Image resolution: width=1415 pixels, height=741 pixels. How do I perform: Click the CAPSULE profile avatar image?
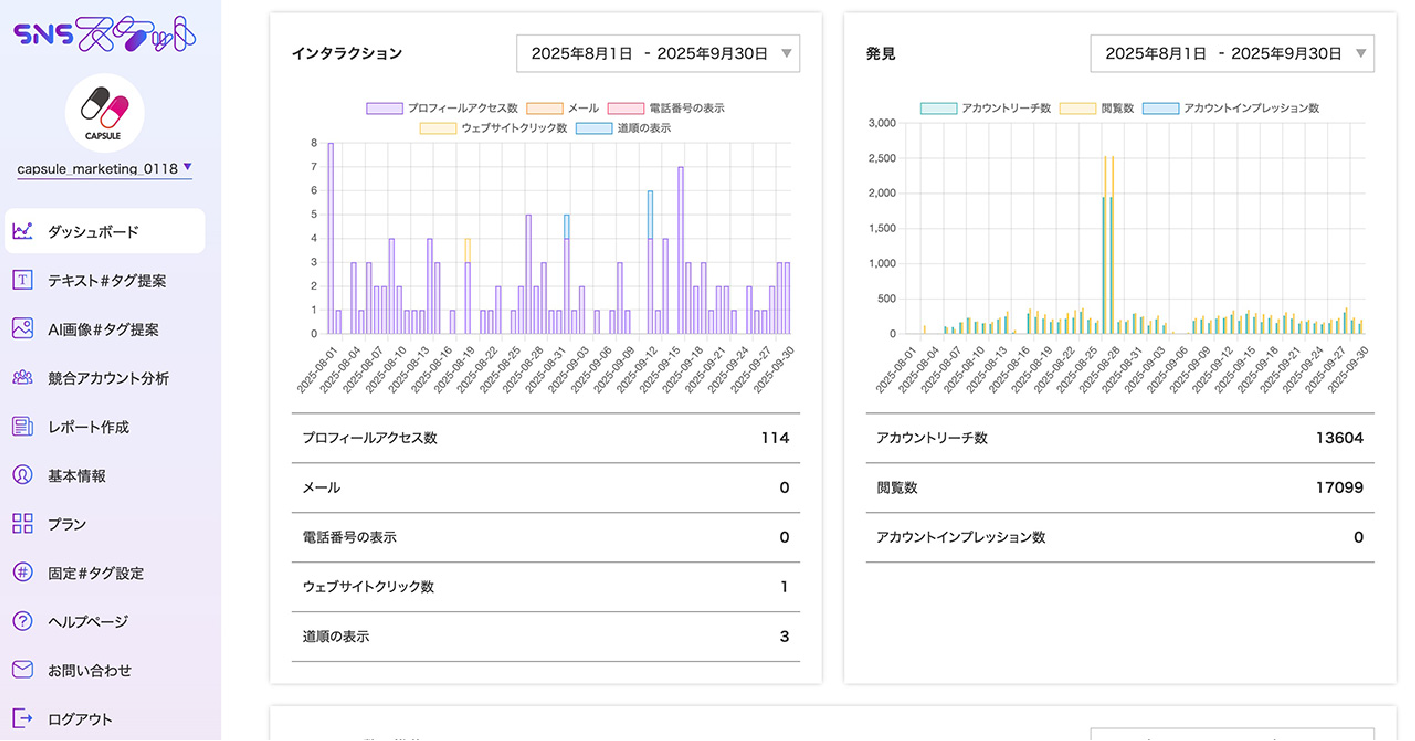[105, 112]
